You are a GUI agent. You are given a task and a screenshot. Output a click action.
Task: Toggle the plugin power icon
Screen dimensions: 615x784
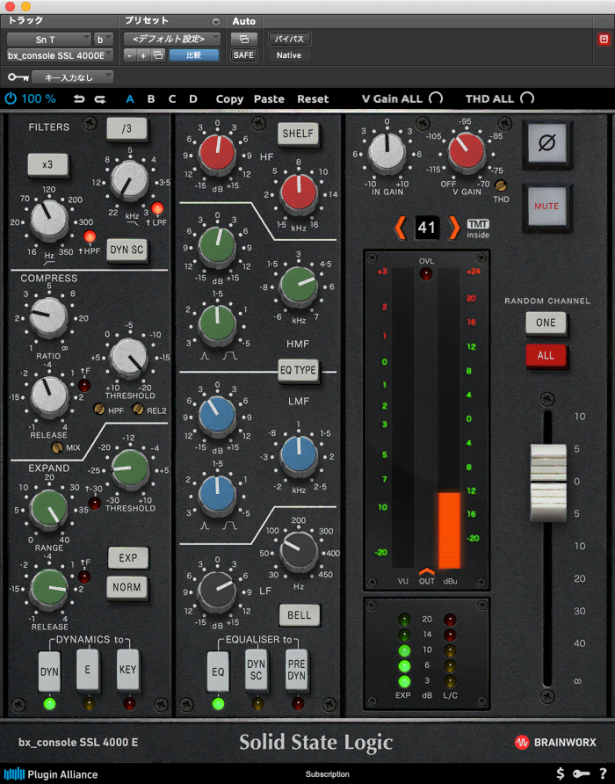click(x=10, y=98)
